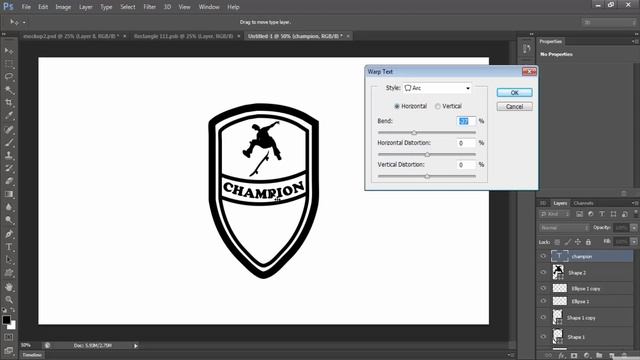The height and width of the screenshot is (360, 640).
Task: Select the Crop tool
Action: click(x=9, y=102)
